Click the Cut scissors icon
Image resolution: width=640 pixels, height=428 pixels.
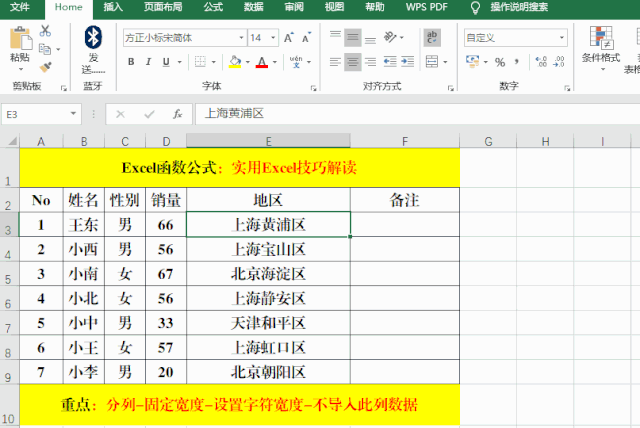tap(45, 31)
